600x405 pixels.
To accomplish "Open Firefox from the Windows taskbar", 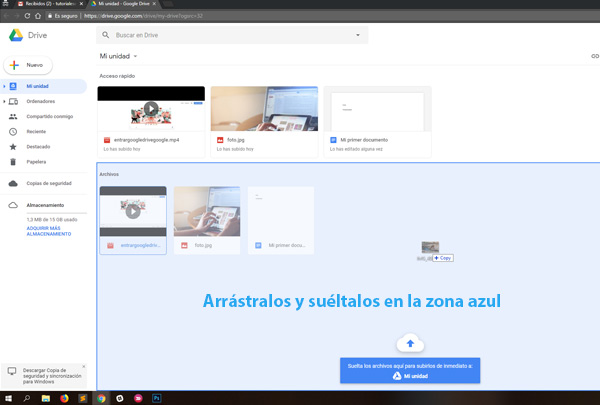I will click(64, 398).
